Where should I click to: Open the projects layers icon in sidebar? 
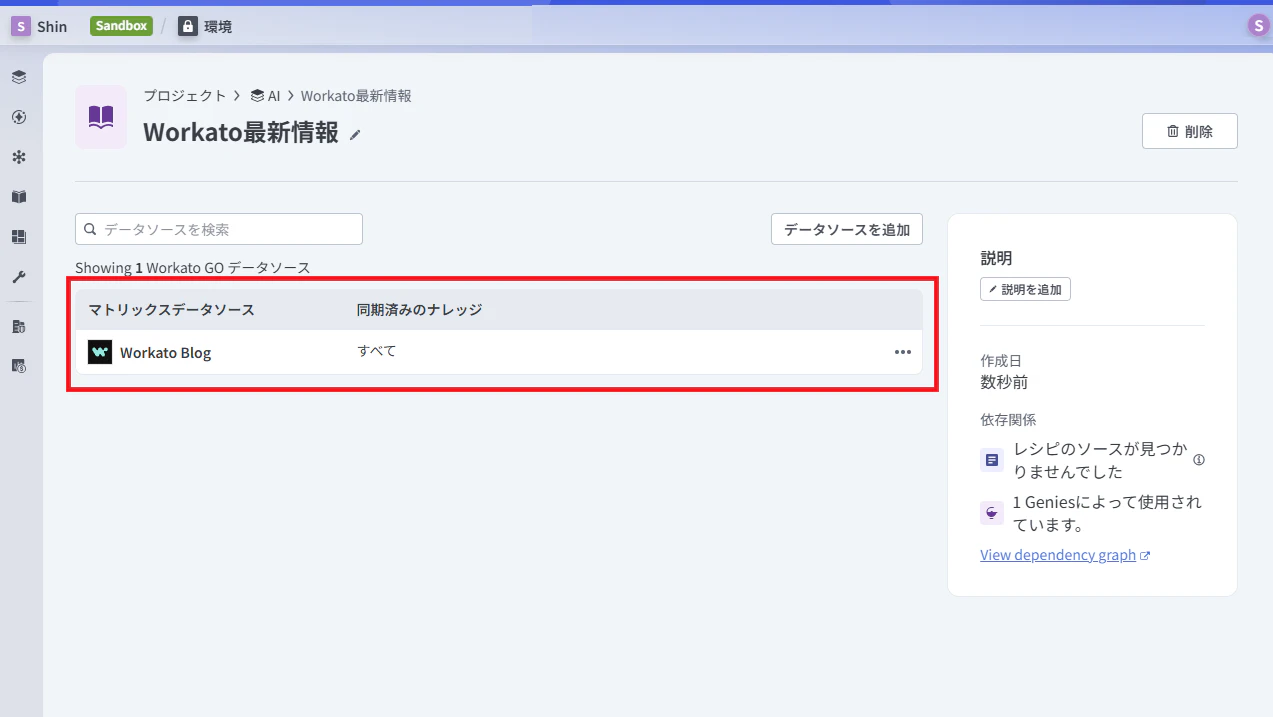[19, 77]
